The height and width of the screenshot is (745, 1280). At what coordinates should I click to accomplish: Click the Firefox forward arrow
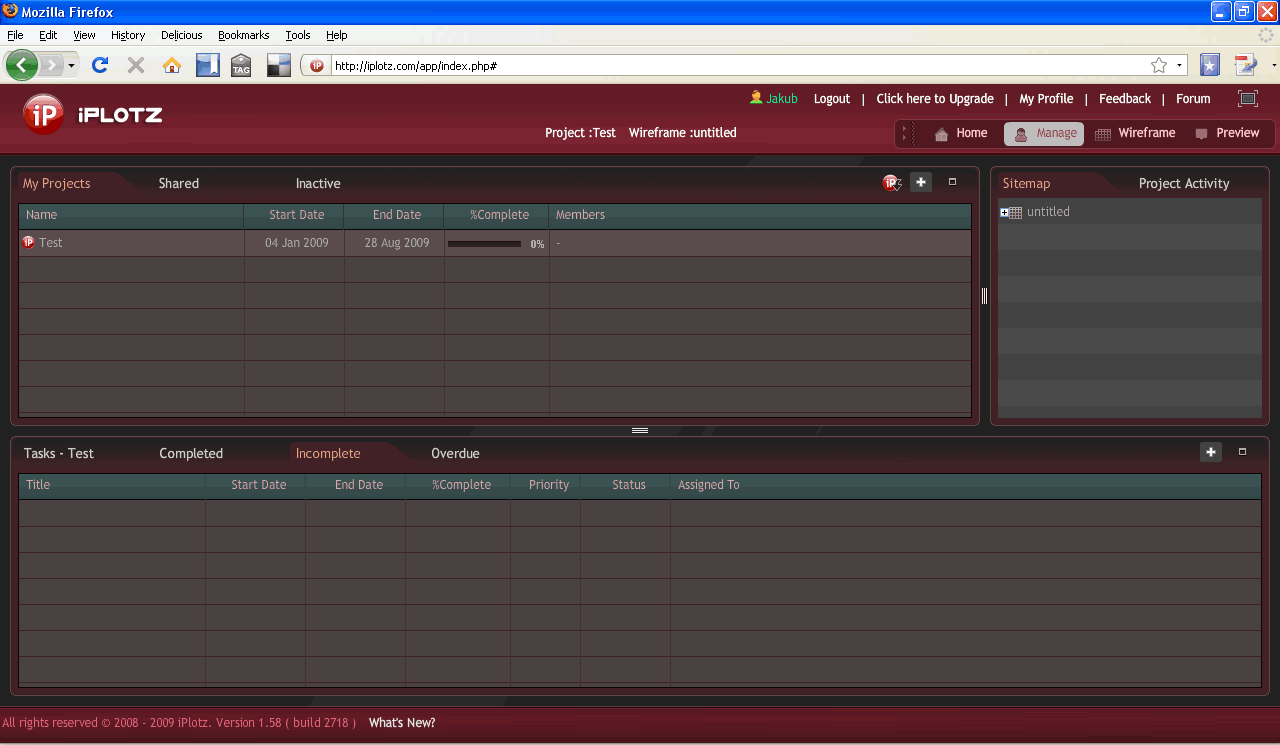pos(51,65)
